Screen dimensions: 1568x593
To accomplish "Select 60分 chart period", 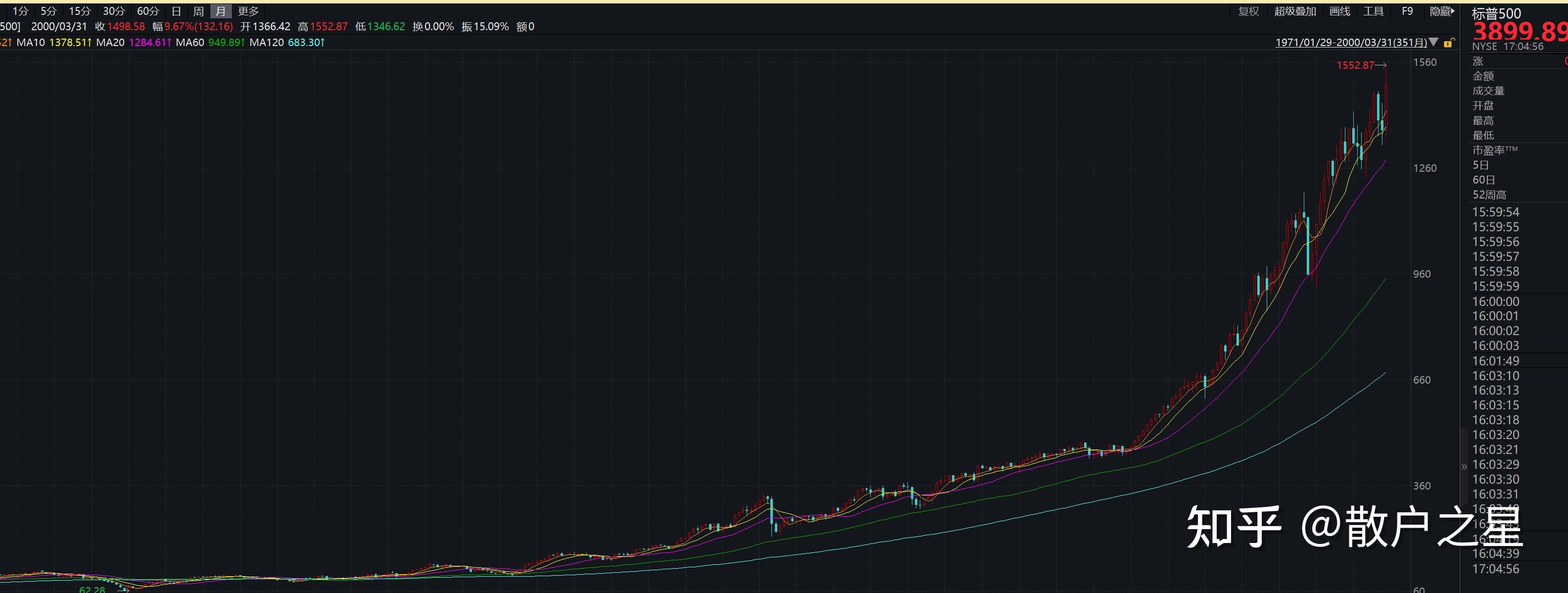I will (148, 11).
